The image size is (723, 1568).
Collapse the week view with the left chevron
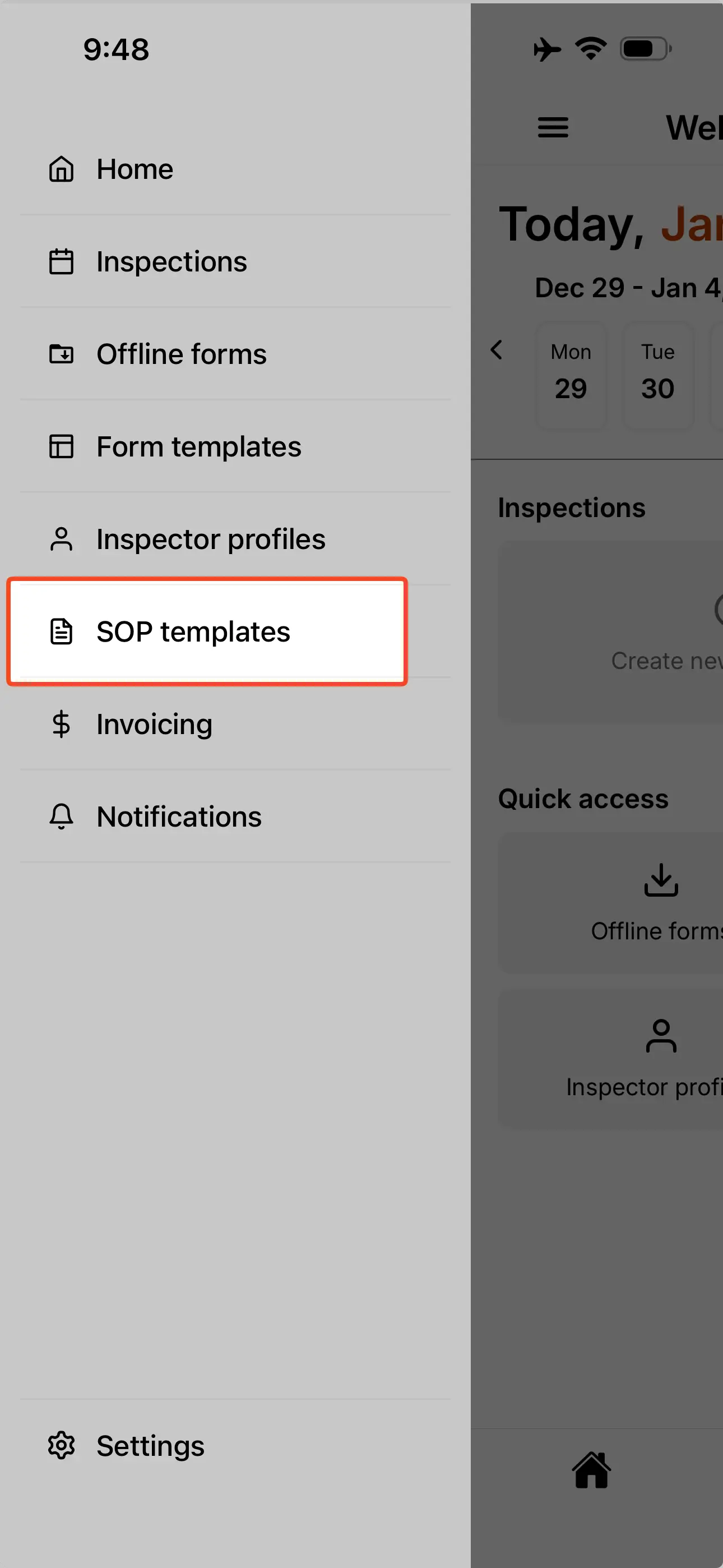click(497, 351)
